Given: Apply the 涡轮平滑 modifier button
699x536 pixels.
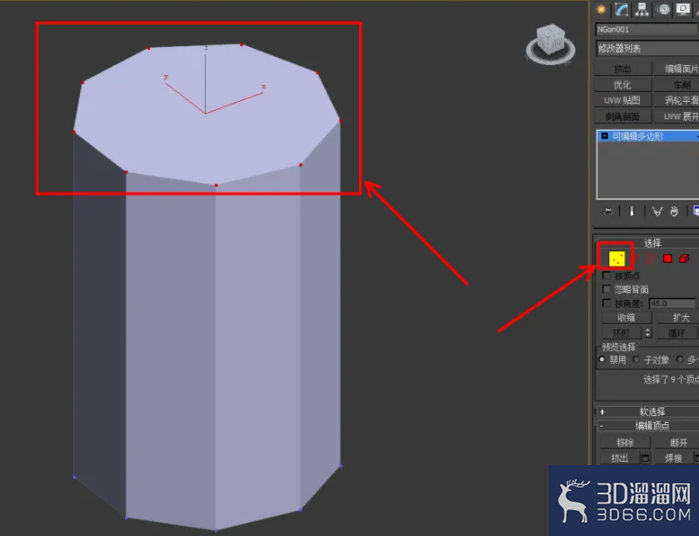Looking at the screenshot, I should [x=676, y=100].
